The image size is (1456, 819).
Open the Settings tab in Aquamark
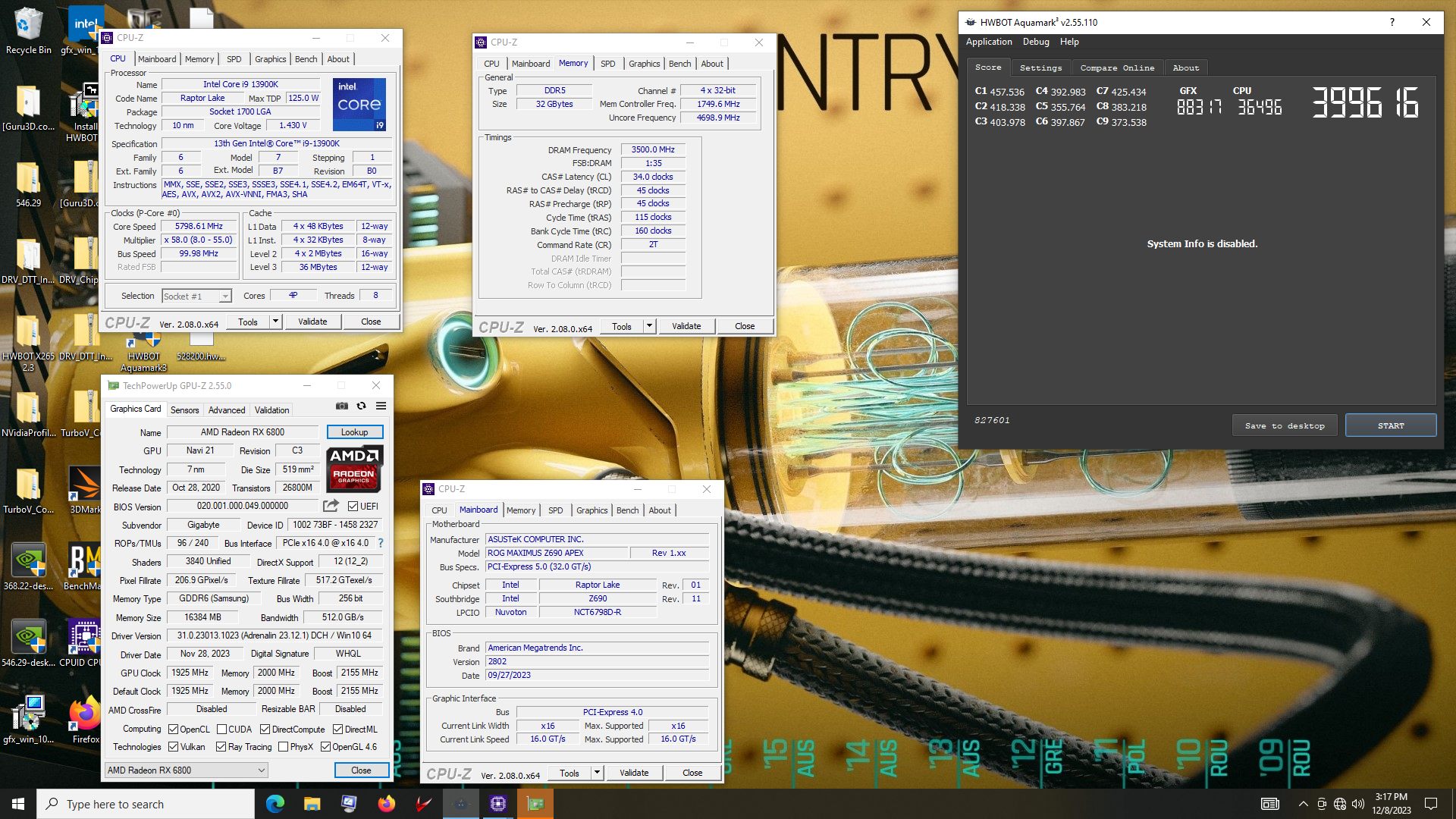pos(1040,67)
